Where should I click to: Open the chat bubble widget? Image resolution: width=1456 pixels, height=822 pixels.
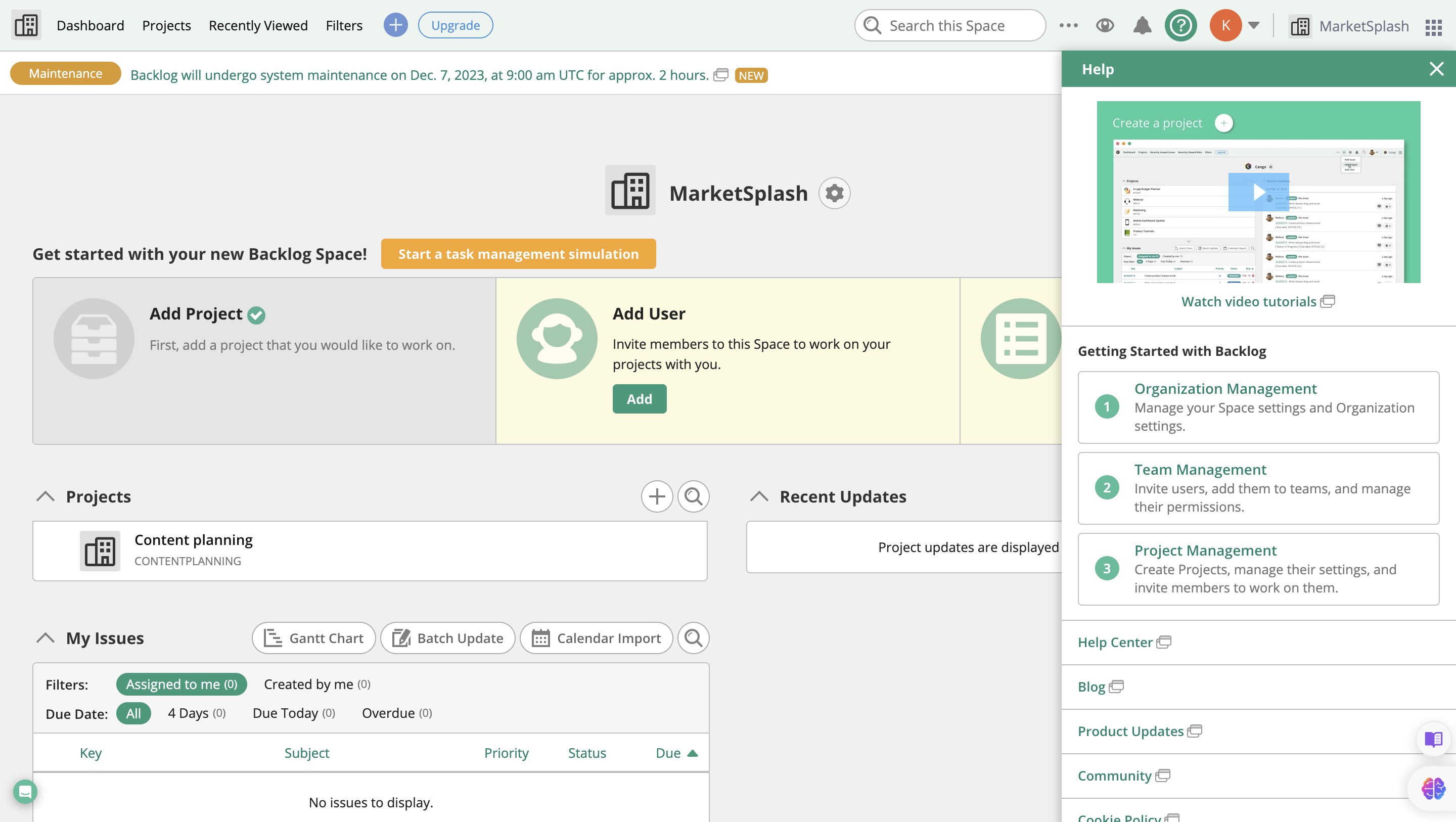pos(25,792)
